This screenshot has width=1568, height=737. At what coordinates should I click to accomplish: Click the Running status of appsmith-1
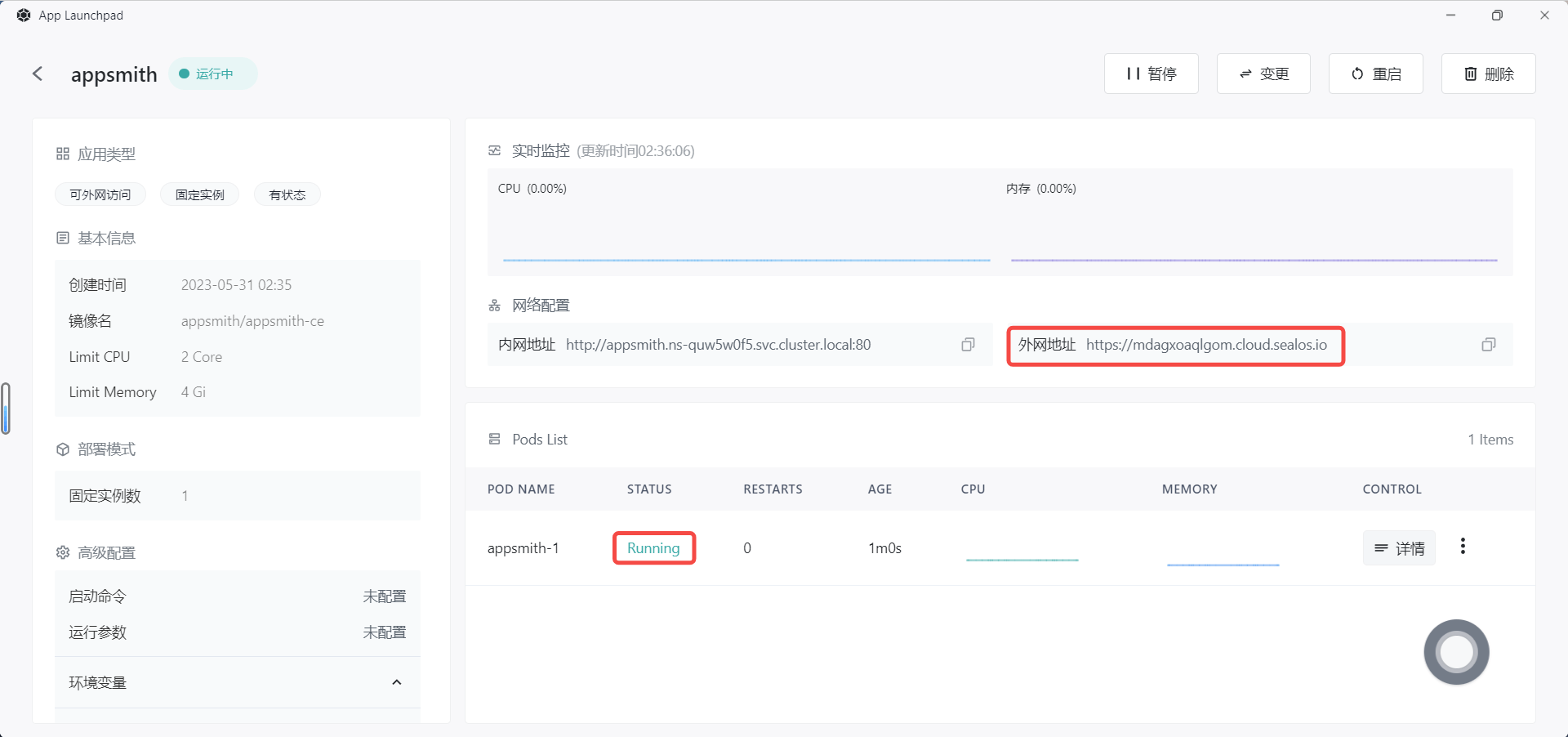pos(653,548)
